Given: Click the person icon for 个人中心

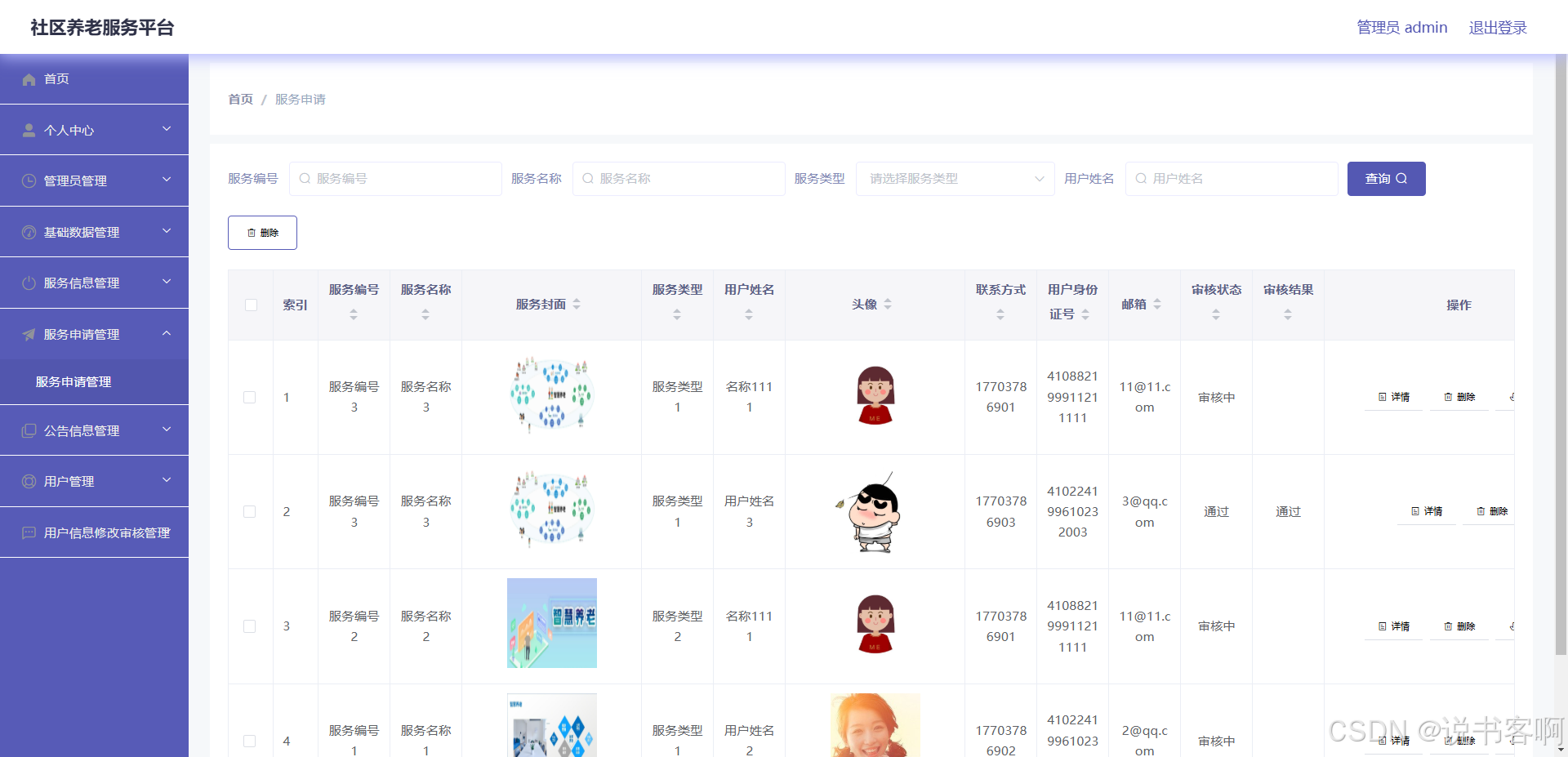Looking at the screenshot, I should (x=29, y=129).
